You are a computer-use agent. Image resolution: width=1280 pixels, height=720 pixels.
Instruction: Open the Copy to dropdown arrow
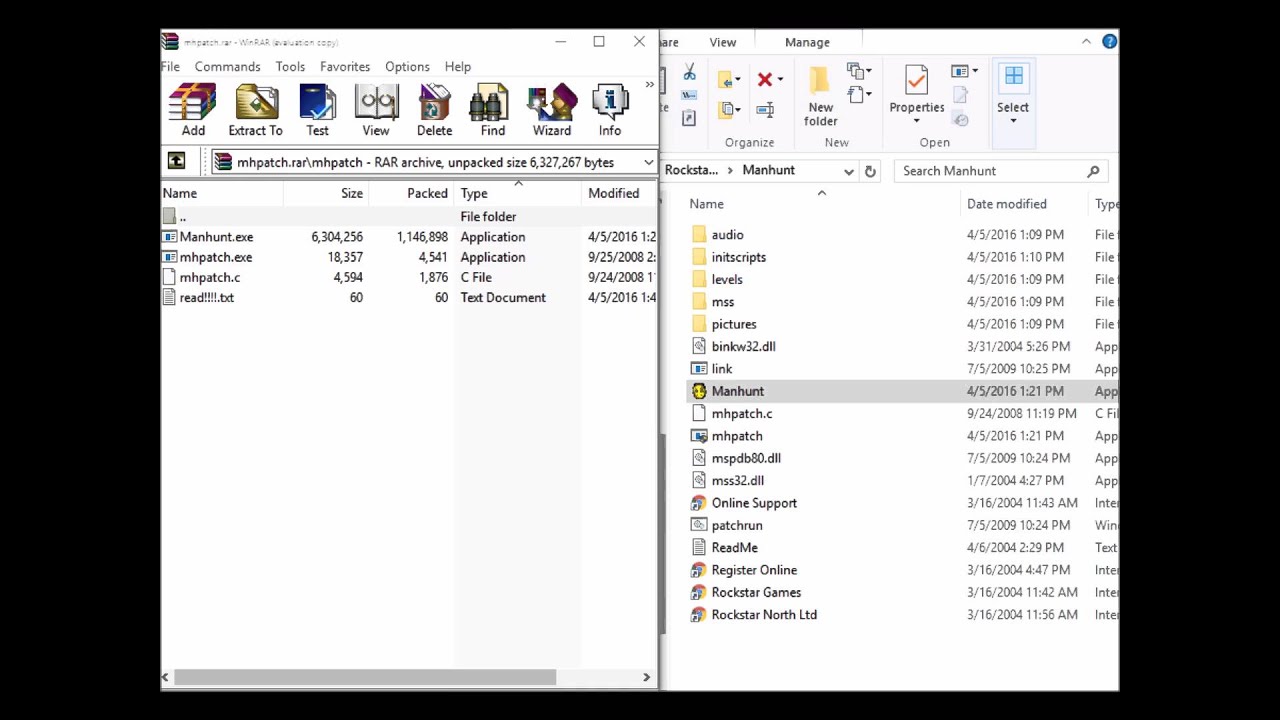click(738, 109)
